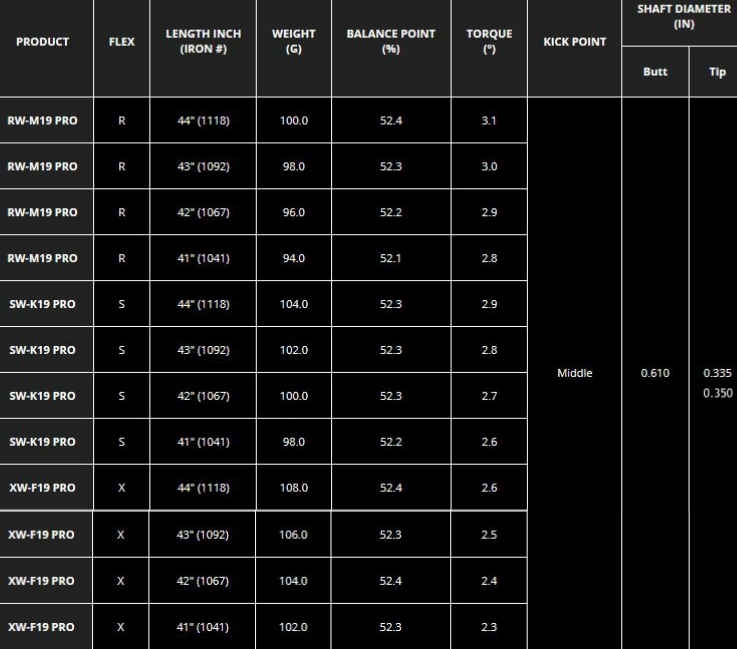Select weight 104.0 in XW-F19 PRO 42" row

click(293, 581)
